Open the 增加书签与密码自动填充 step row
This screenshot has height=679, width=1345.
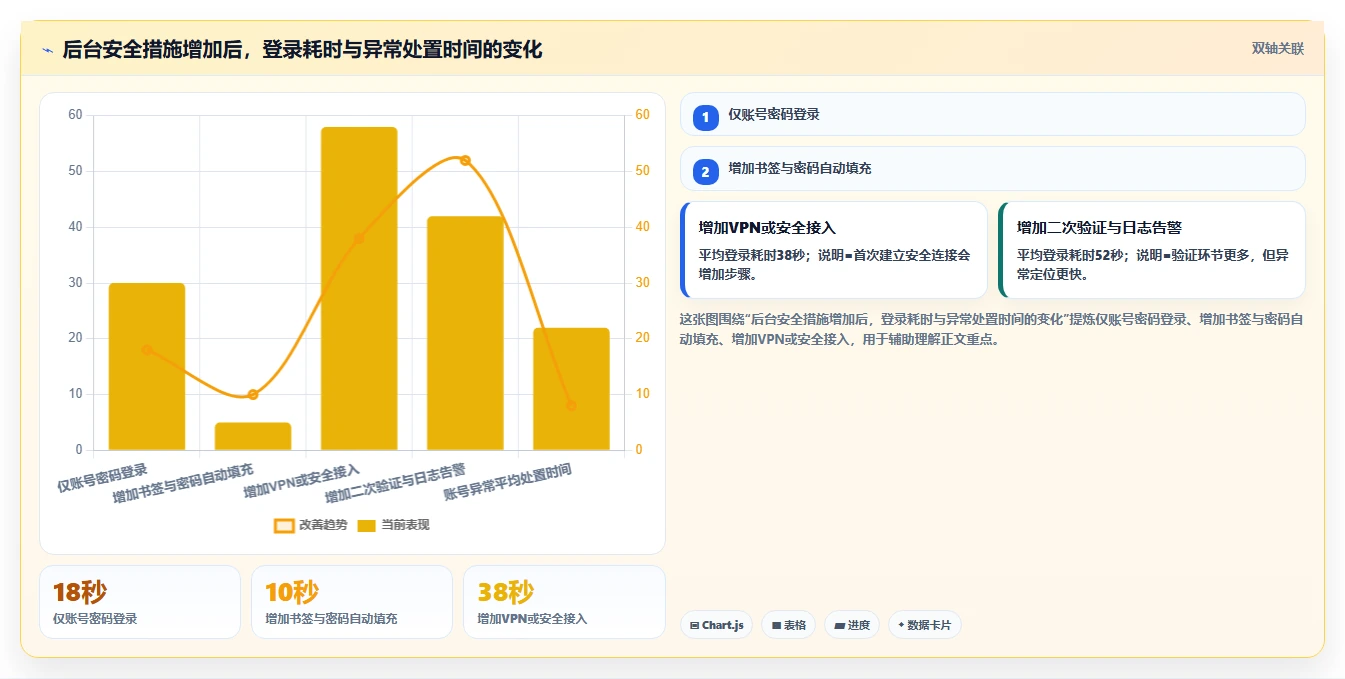click(992, 169)
